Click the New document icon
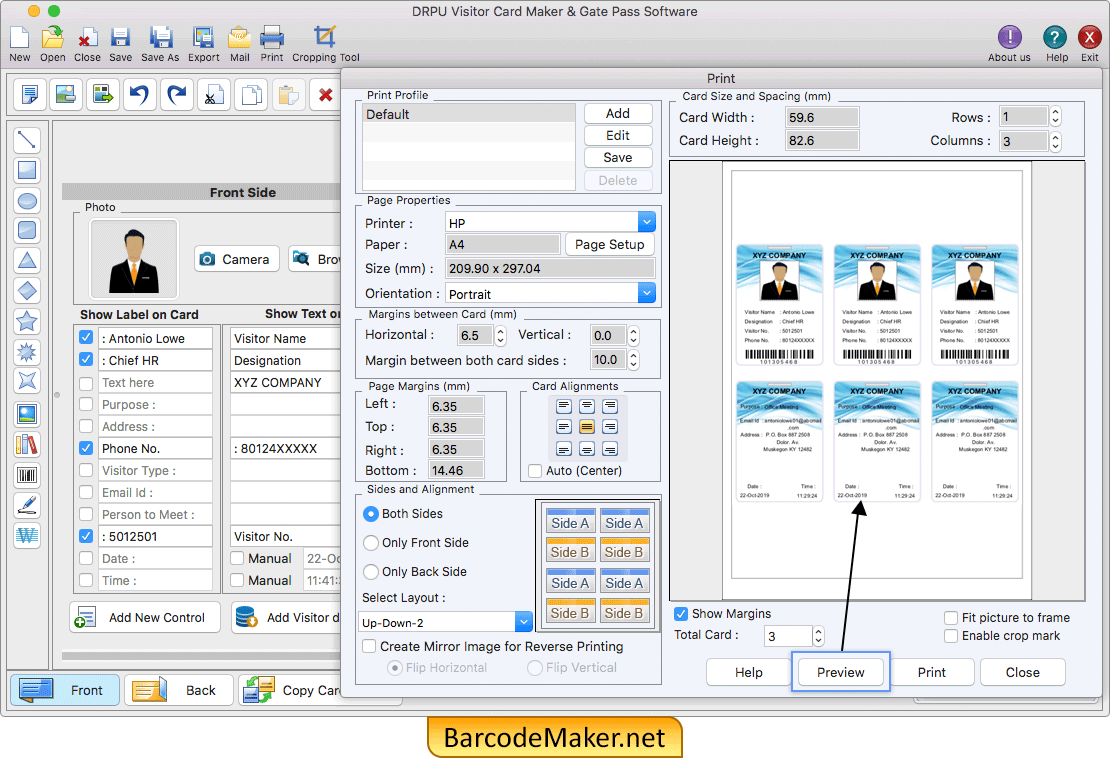Screen dimensions: 1110x758 [19, 38]
